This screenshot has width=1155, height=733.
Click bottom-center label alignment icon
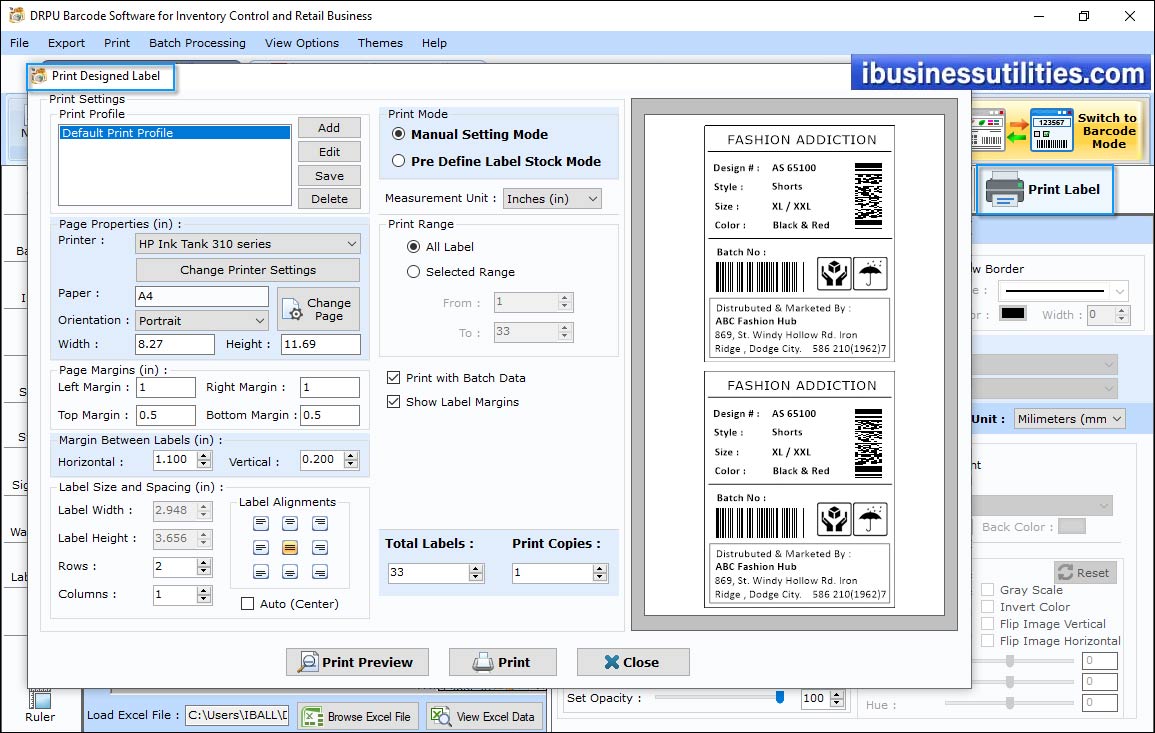coord(290,572)
